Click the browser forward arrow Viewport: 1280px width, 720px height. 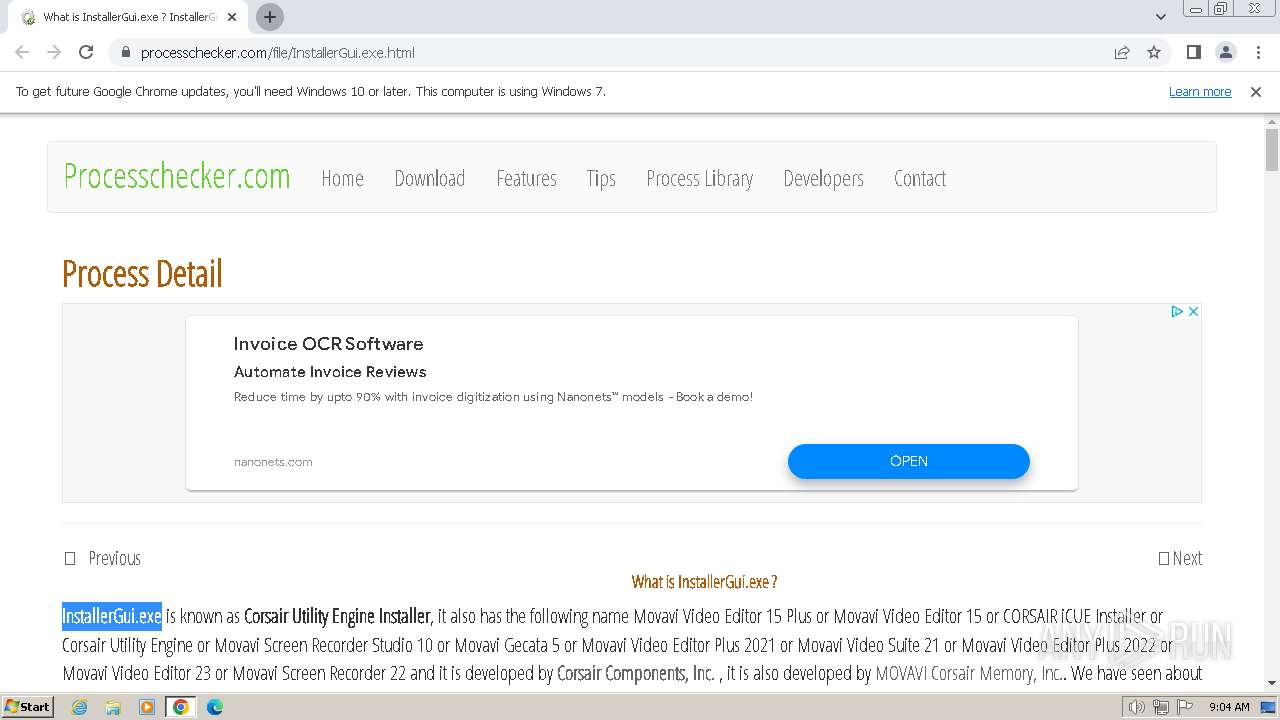[x=54, y=52]
